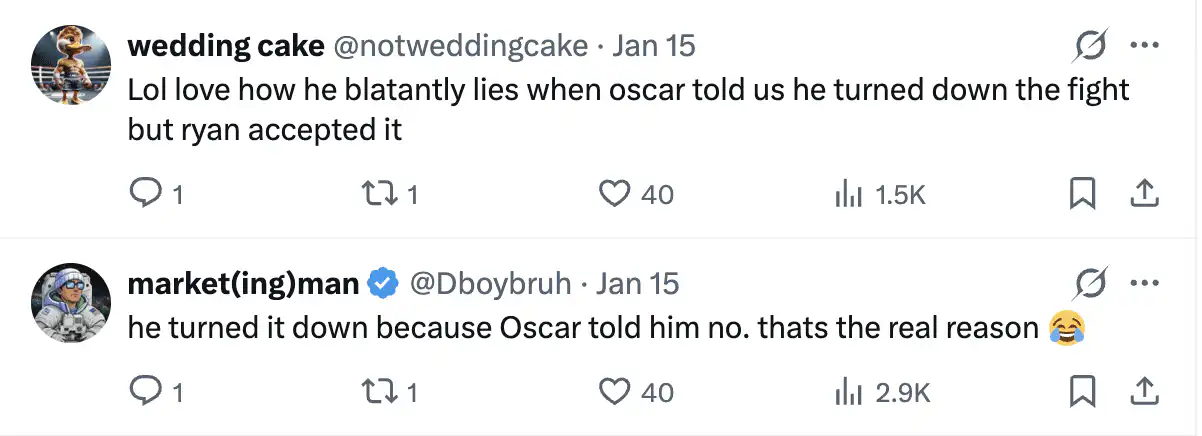Open wedding cake's profile picture
1202x436 pixels.
point(72,64)
